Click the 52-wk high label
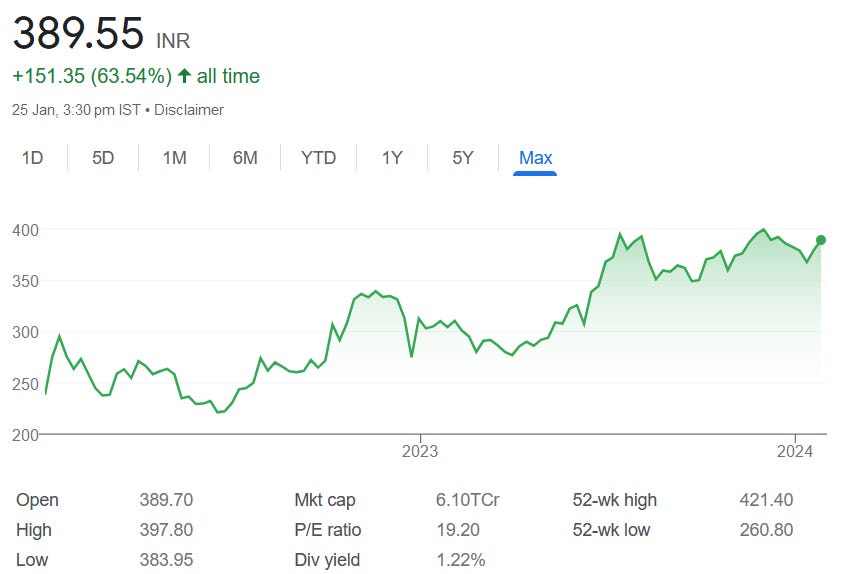 click(615, 500)
